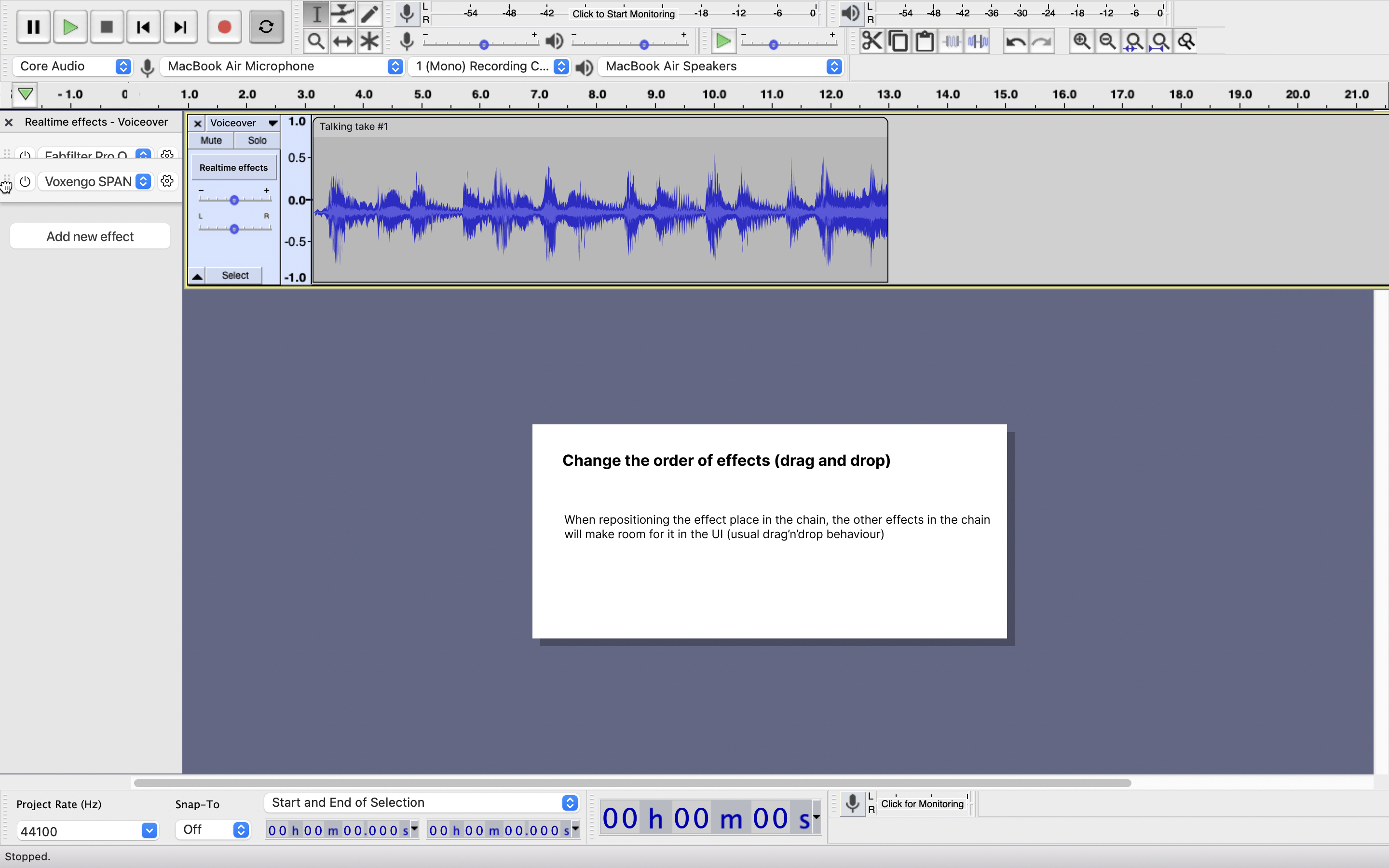Solo the Voiceover track
The height and width of the screenshot is (868, 1389).
tap(257, 140)
